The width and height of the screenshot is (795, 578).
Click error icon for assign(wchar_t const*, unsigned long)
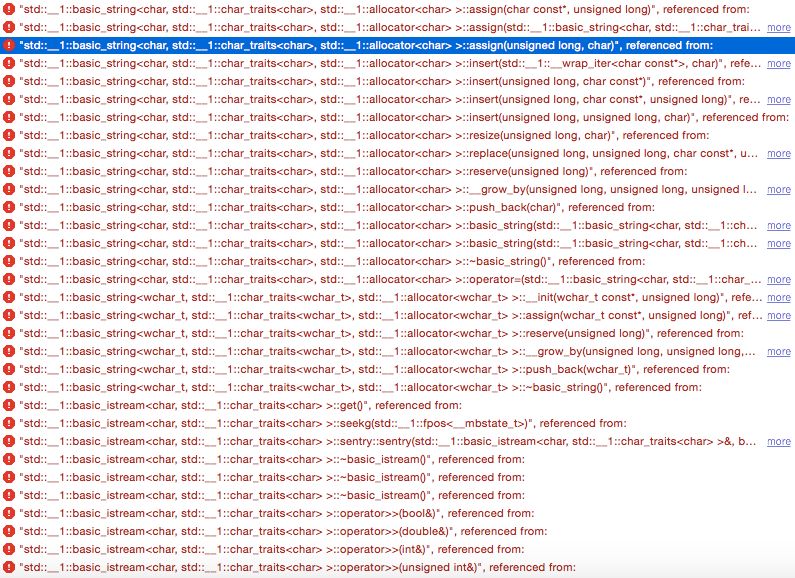[9, 315]
